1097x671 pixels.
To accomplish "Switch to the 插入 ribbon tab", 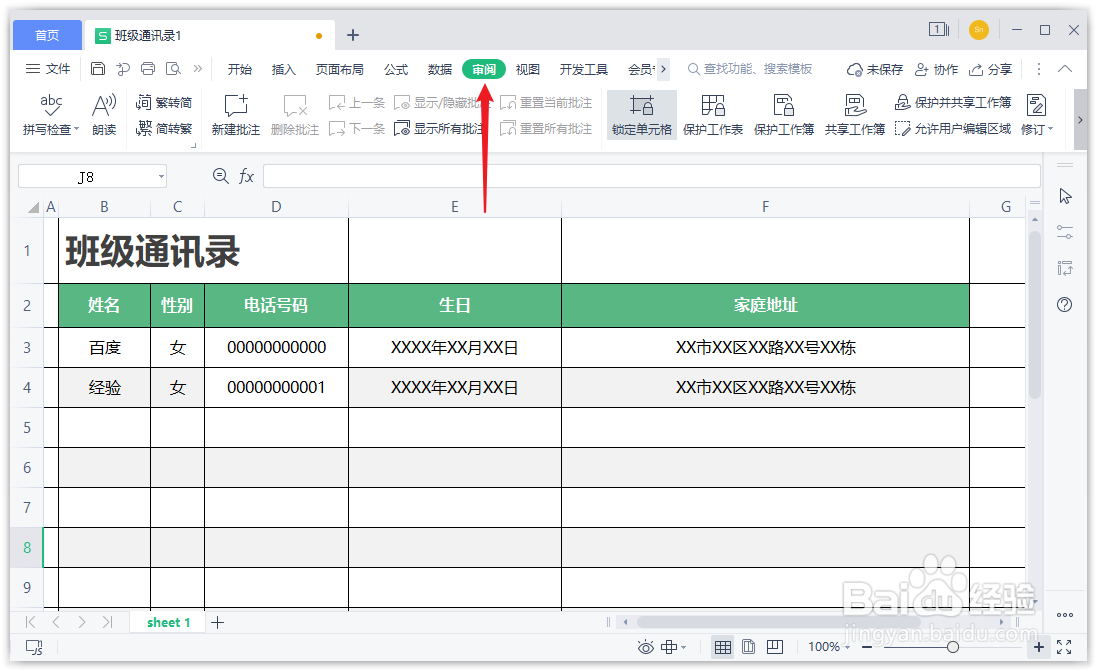I will pyautogui.click(x=283, y=69).
